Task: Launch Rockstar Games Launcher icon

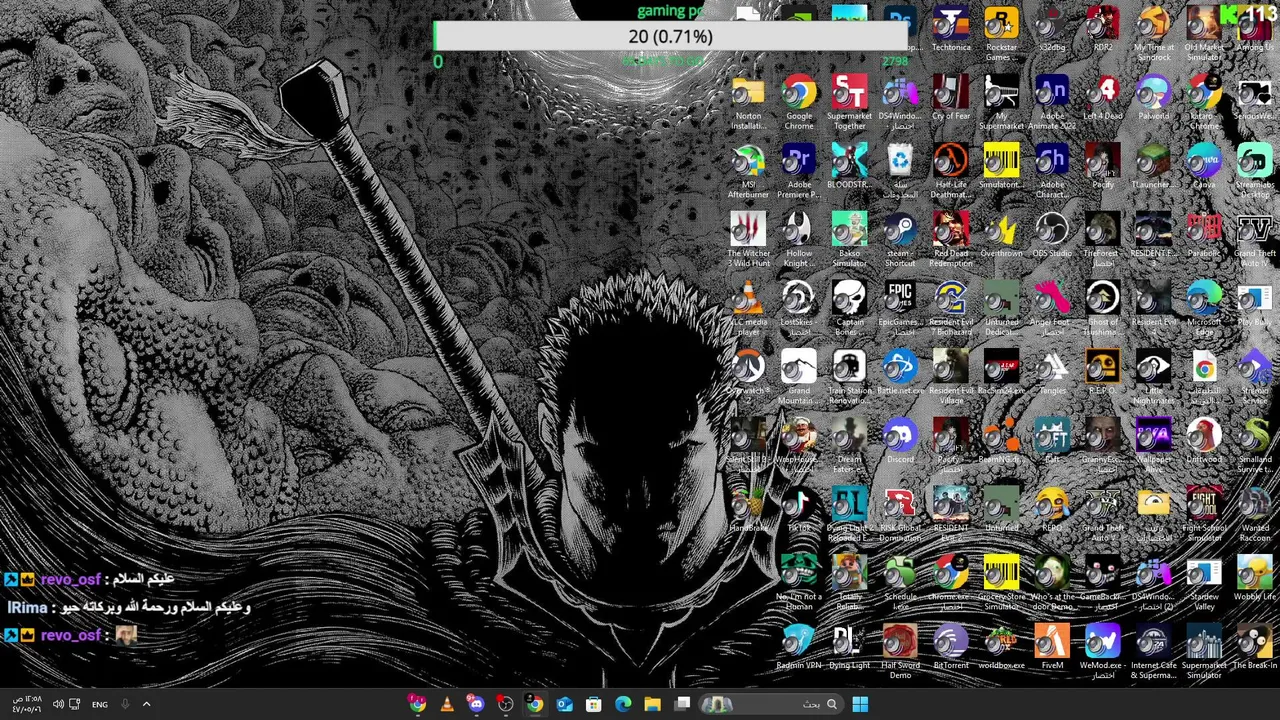Action: coord(1001,34)
